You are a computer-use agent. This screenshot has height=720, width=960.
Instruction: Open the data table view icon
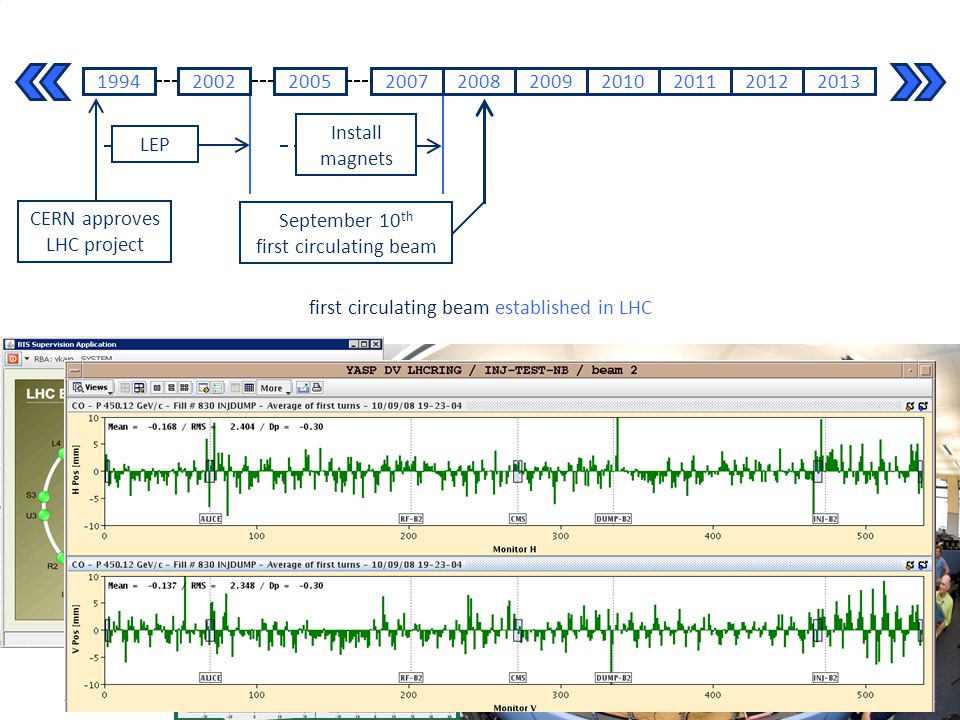point(249,388)
